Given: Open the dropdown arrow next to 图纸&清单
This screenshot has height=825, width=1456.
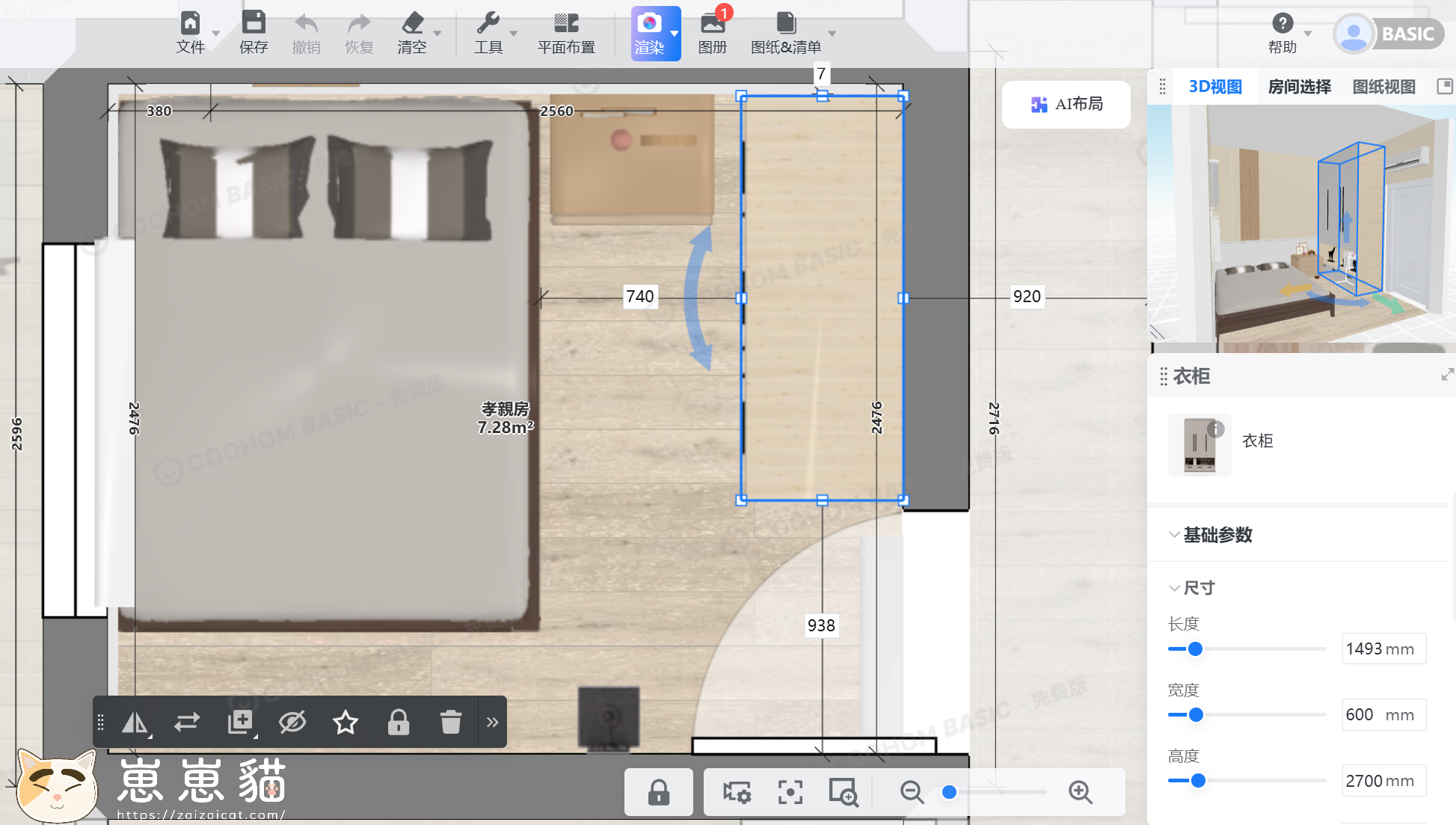Looking at the screenshot, I should pos(832,34).
